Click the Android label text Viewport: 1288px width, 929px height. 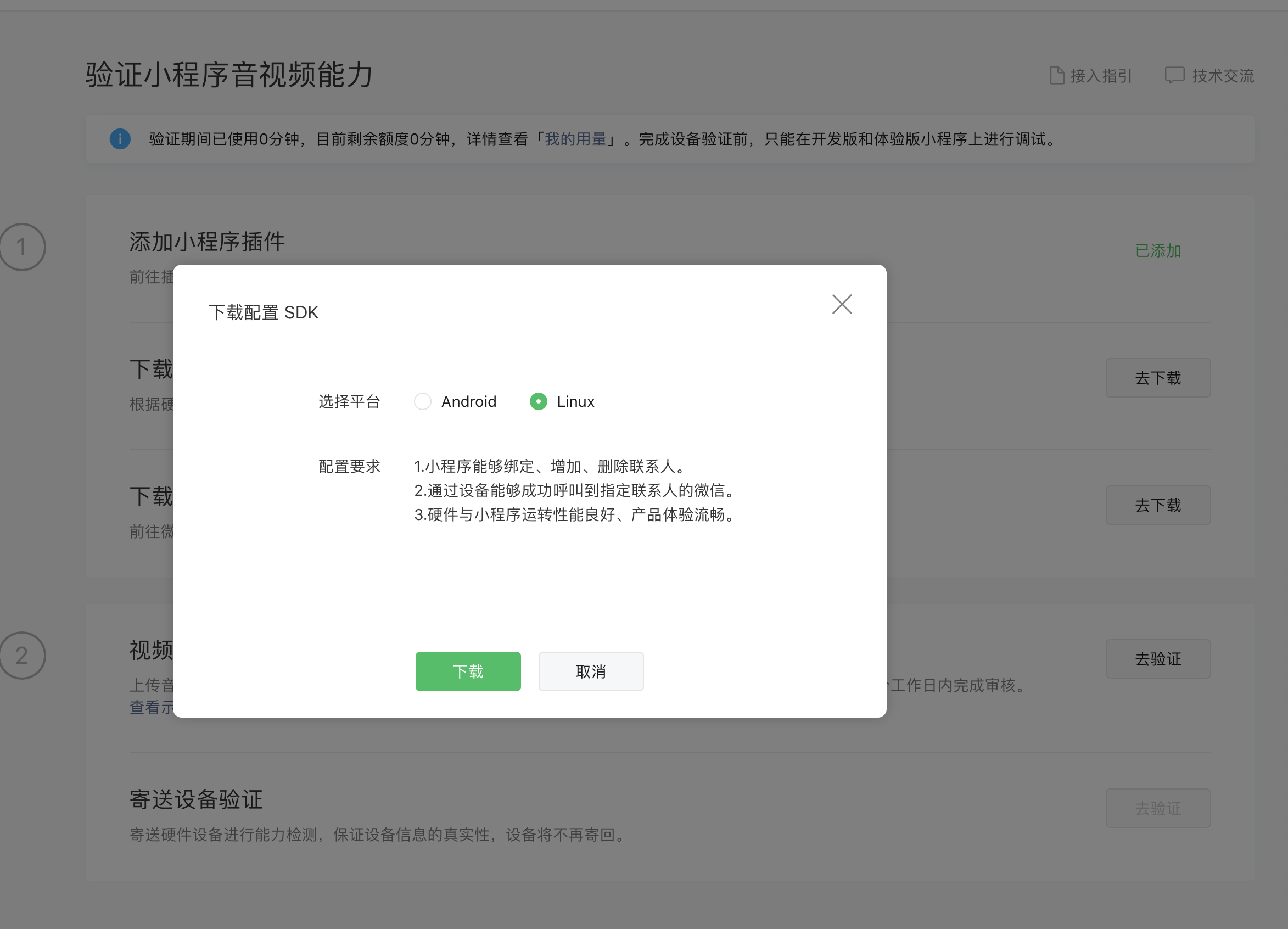click(x=468, y=401)
